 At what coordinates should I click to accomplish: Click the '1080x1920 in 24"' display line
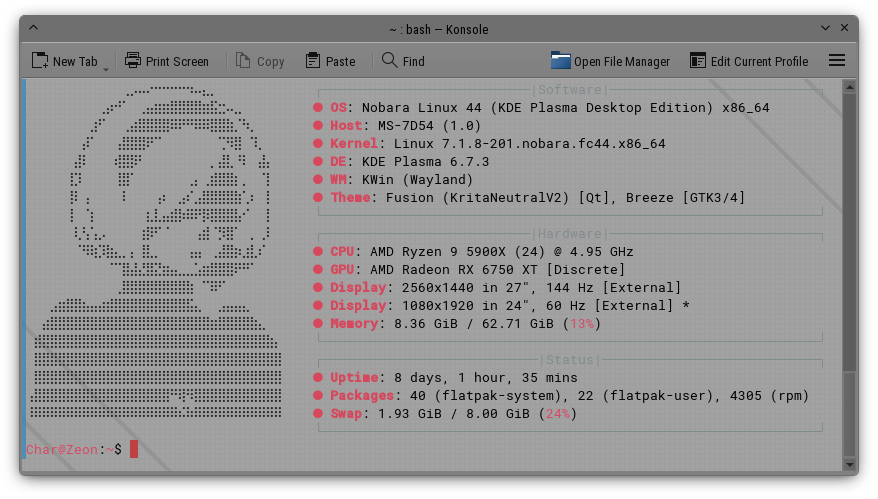(466, 305)
